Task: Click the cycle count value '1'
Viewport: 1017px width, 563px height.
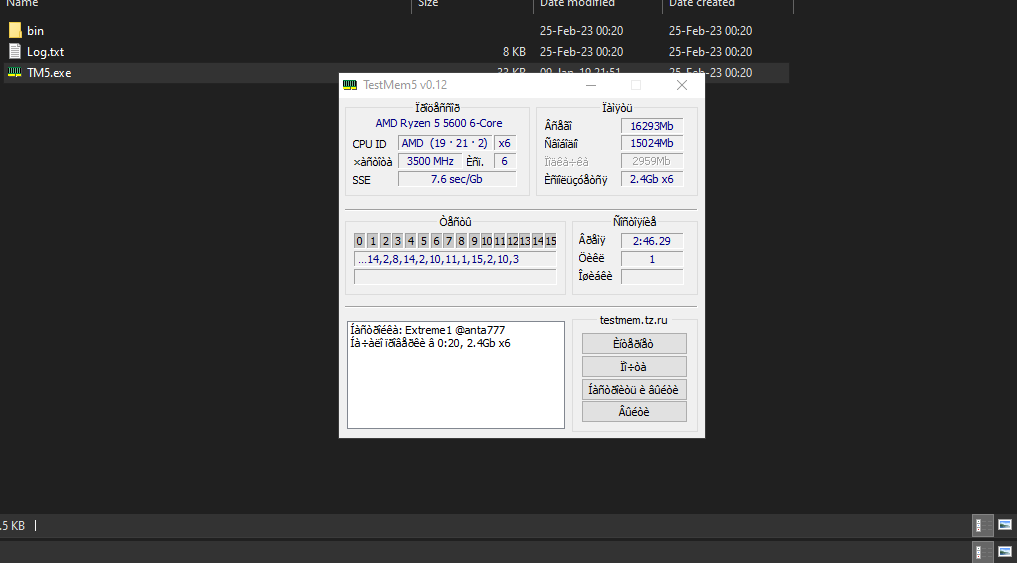Action: 652,259
